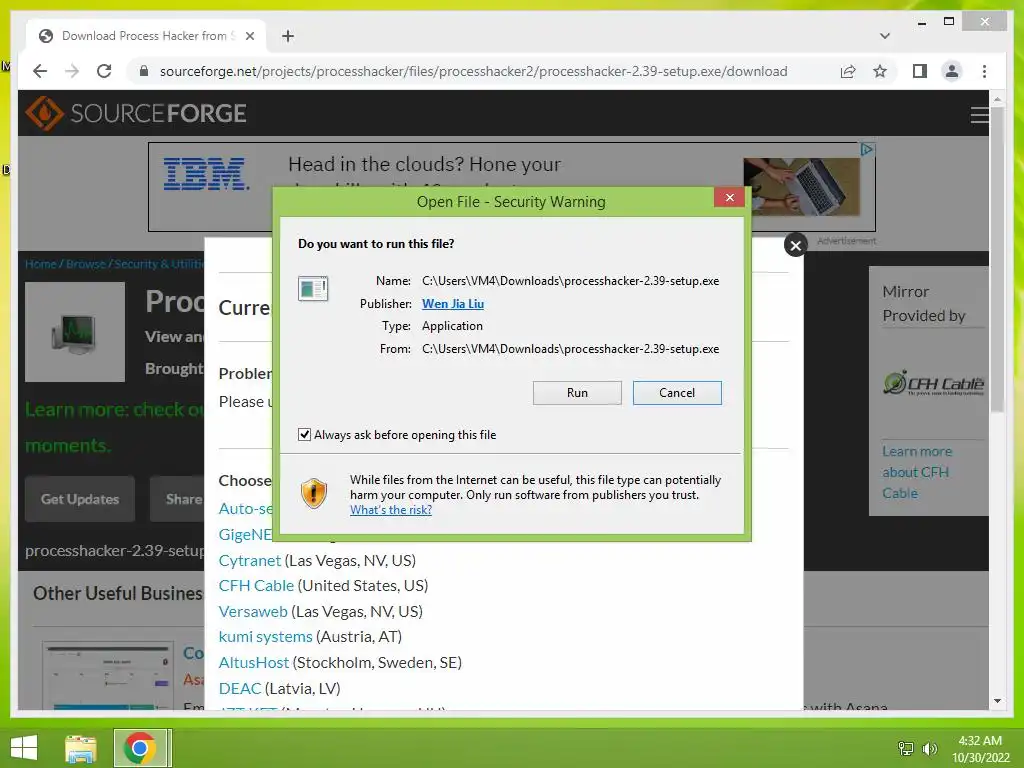Click the Process Hacker project icon
This screenshot has width=1024, height=768.
coord(74,332)
